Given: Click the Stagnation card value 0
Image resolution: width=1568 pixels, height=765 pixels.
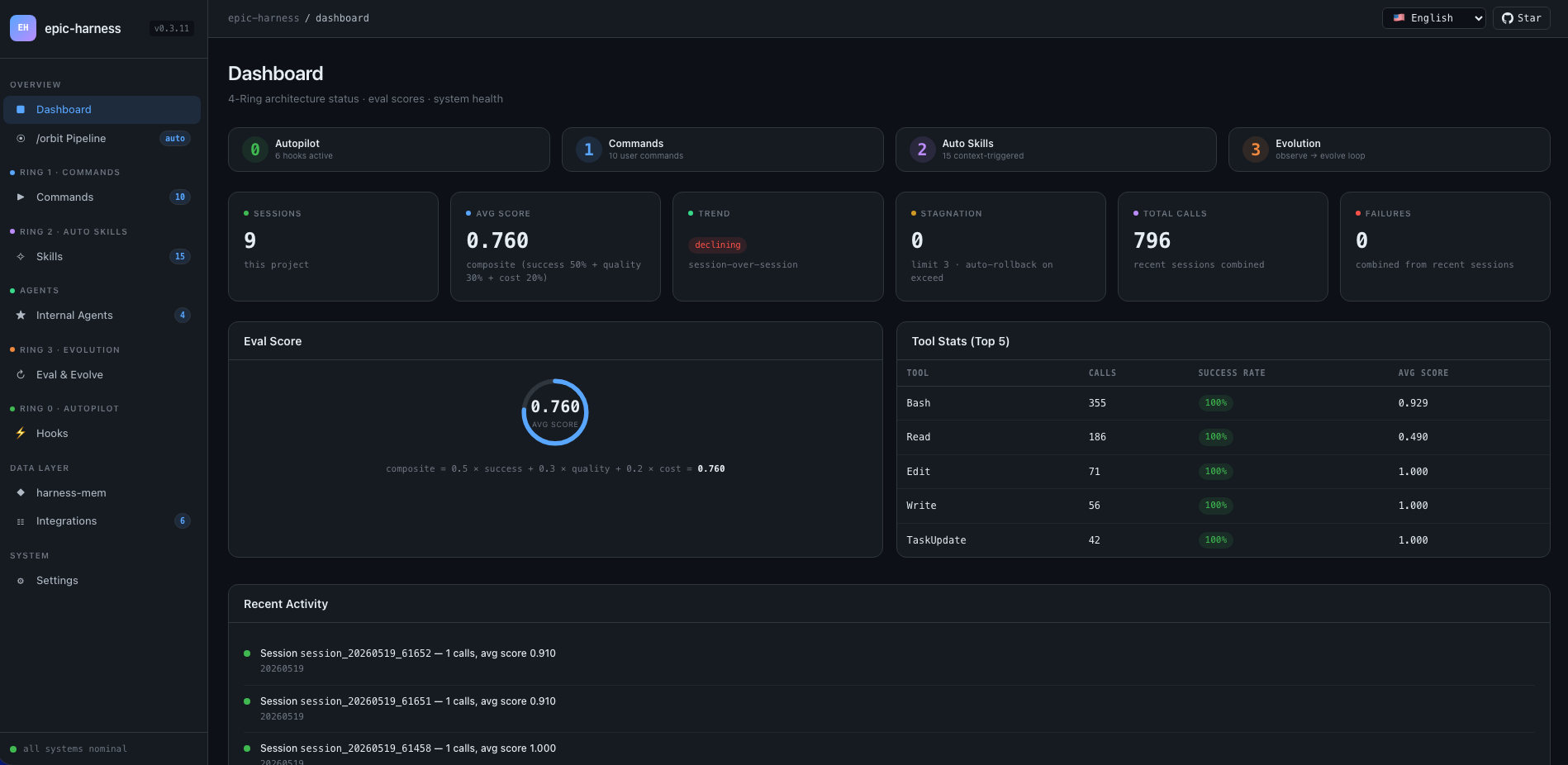Looking at the screenshot, I should click(x=917, y=240).
